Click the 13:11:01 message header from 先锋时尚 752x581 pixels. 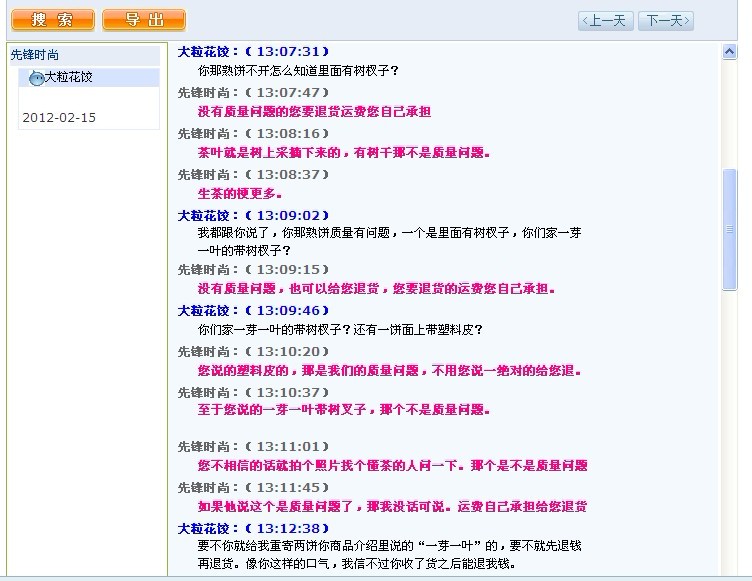pos(253,446)
